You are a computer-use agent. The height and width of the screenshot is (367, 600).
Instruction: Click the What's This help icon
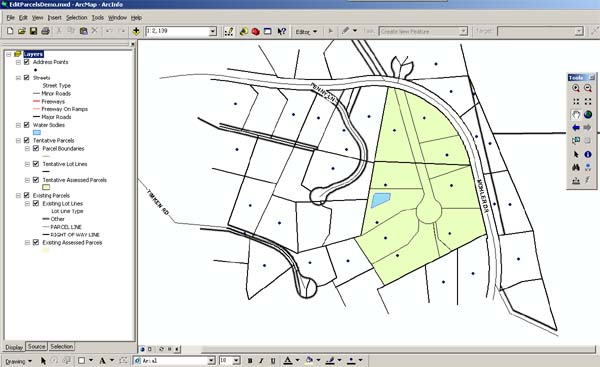282,31
